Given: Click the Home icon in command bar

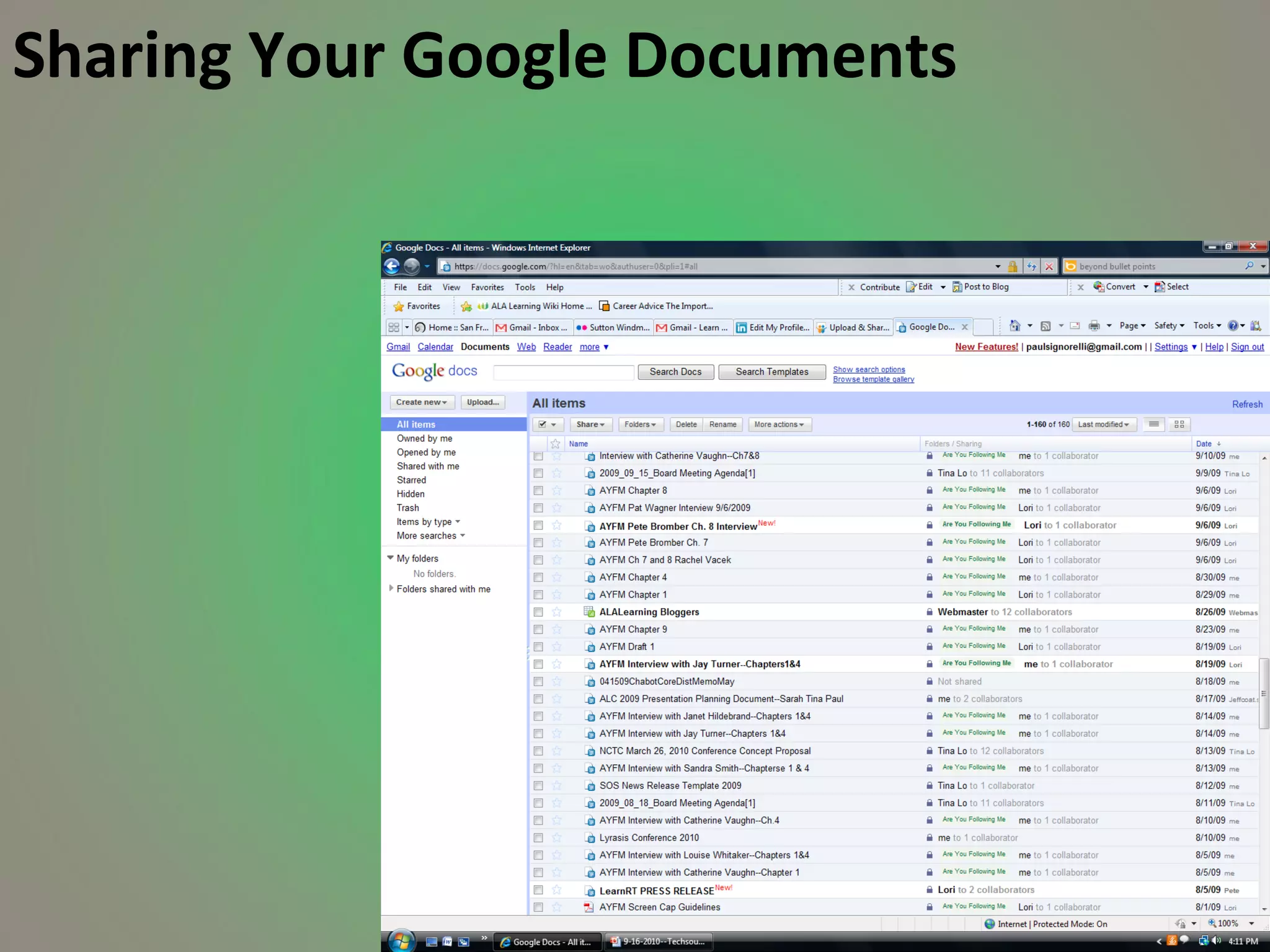Looking at the screenshot, I should [1015, 326].
